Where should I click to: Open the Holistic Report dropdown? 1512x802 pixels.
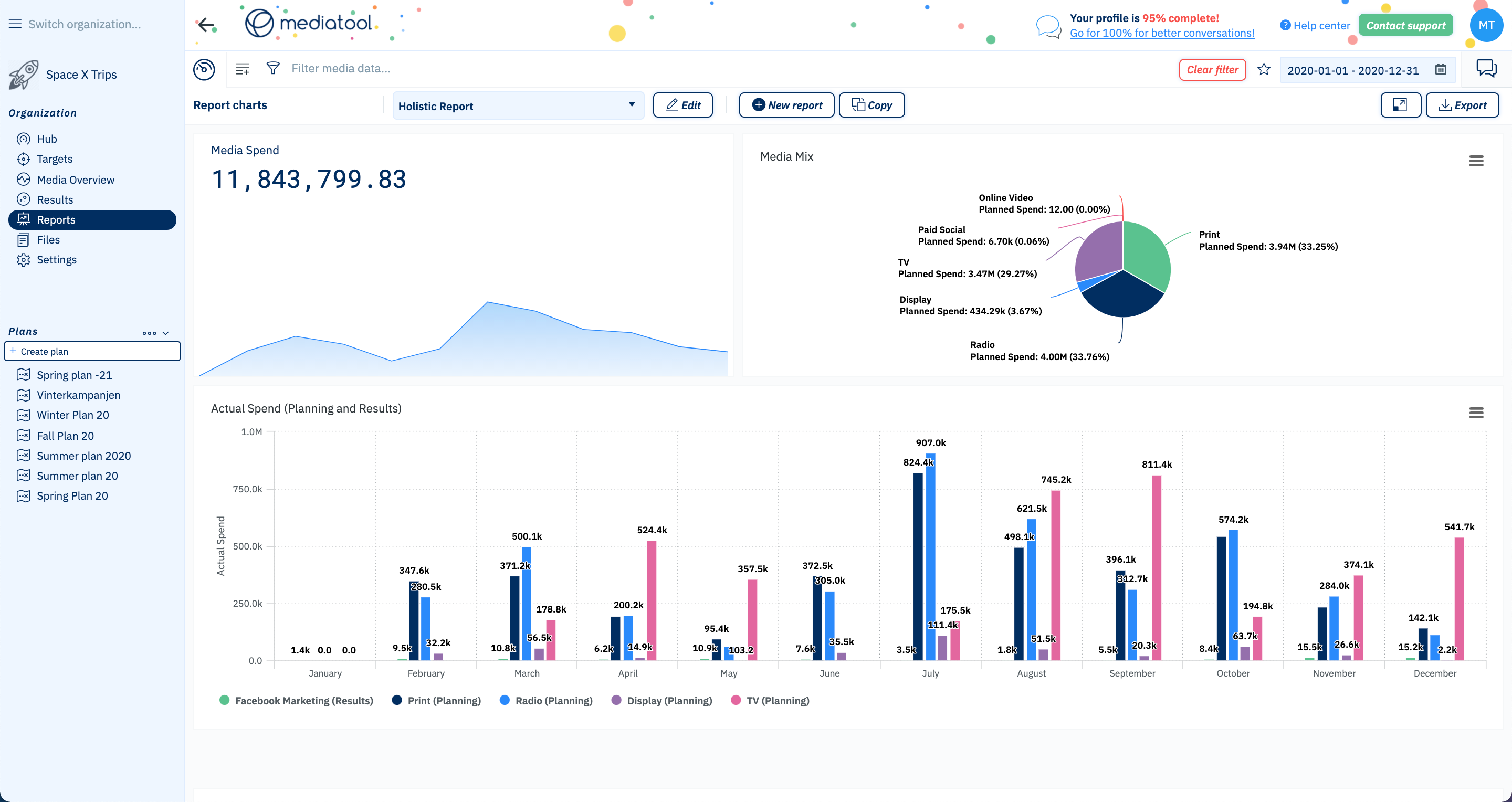(517, 105)
